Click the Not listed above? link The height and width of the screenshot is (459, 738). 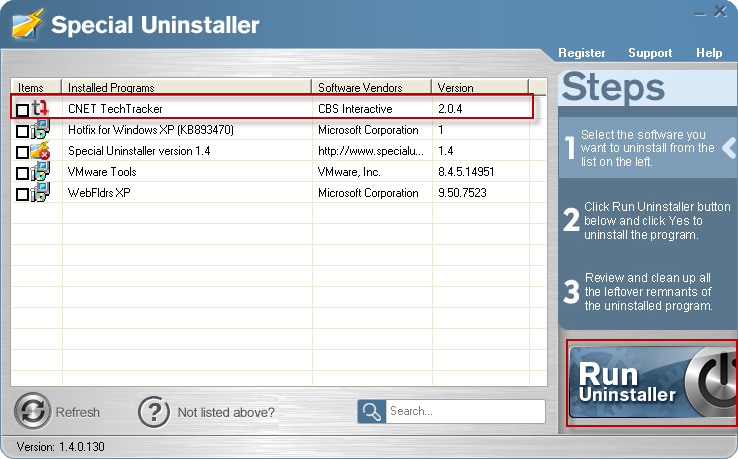(226, 412)
